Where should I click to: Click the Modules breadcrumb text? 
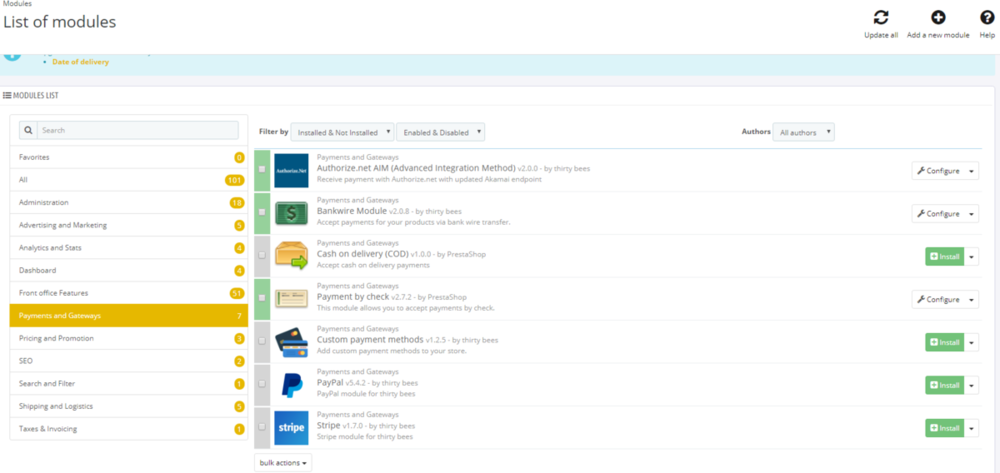pos(18,3)
